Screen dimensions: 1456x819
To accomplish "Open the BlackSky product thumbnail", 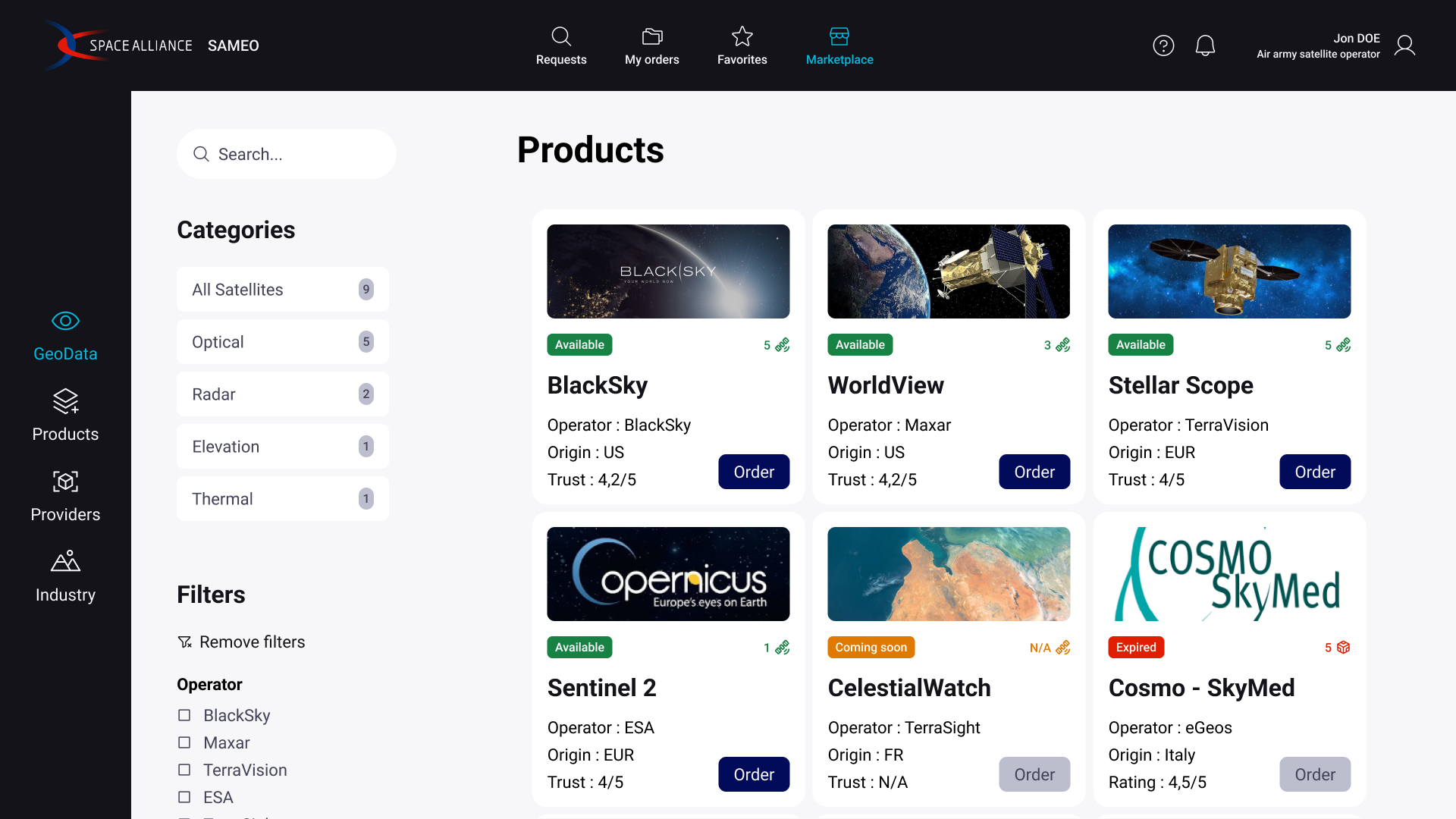I will (x=668, y=271).
